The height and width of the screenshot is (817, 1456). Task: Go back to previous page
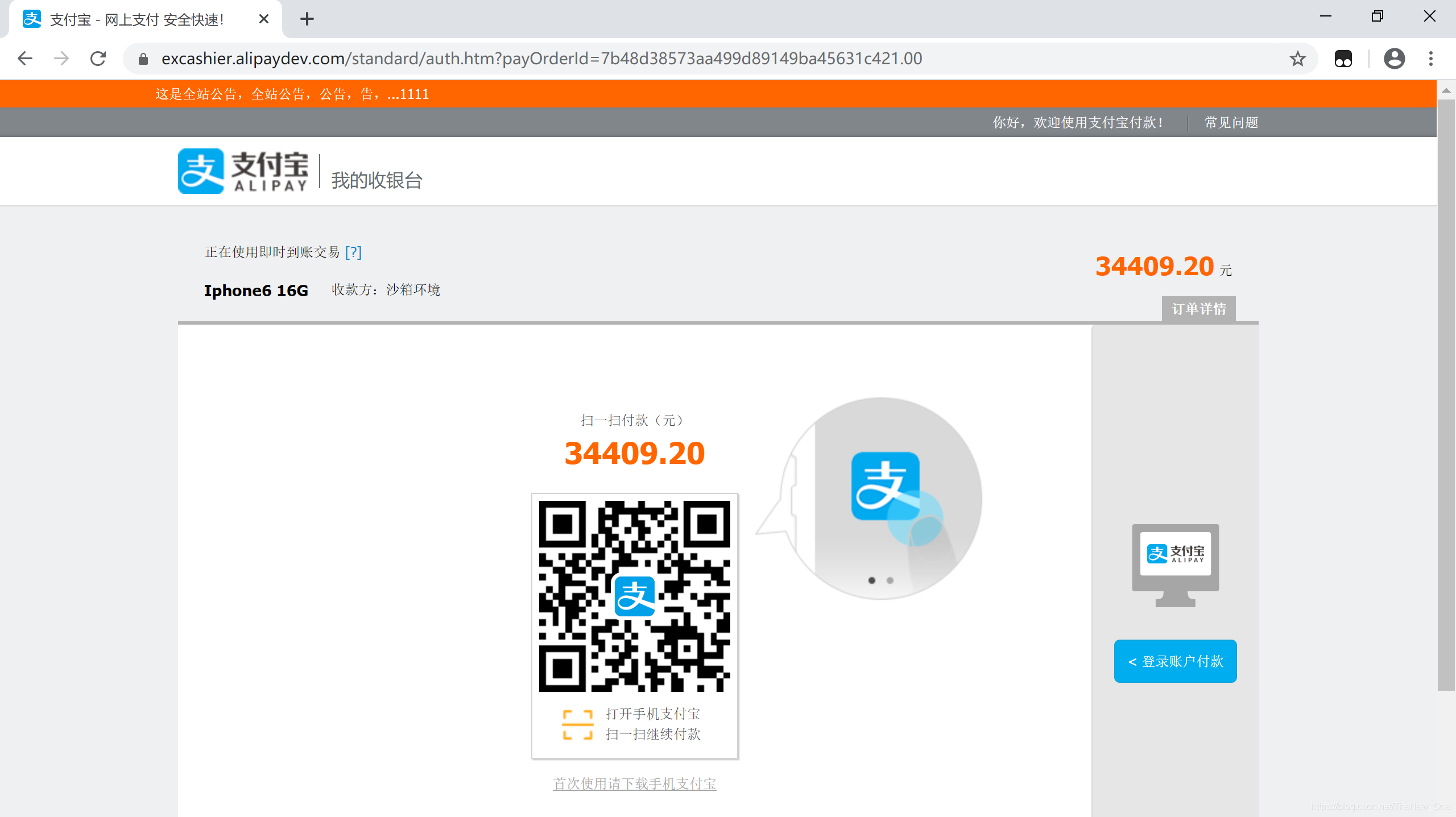tap(25, 59)
